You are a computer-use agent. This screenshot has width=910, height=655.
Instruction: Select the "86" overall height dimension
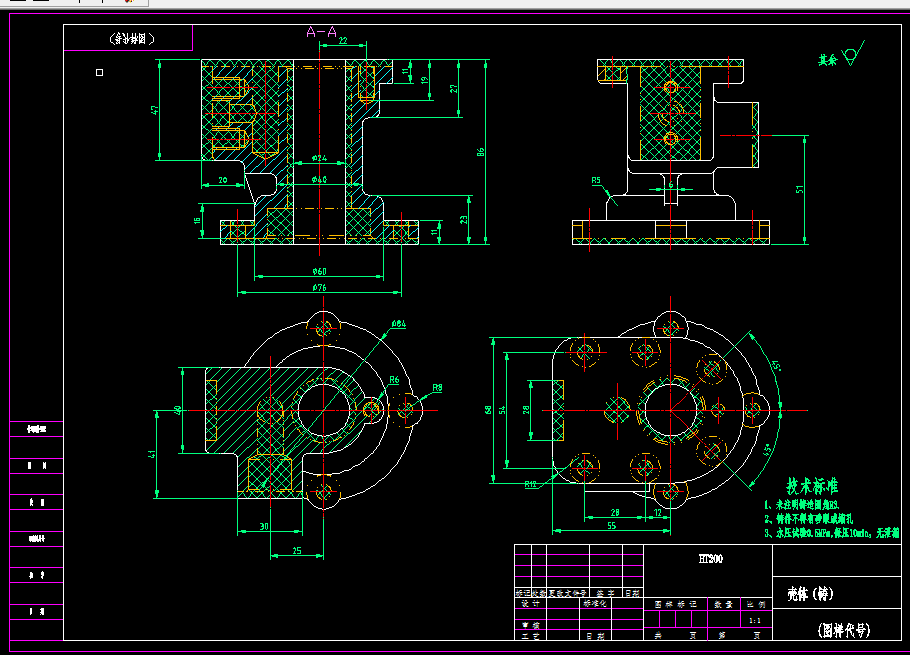coord(481,152)
